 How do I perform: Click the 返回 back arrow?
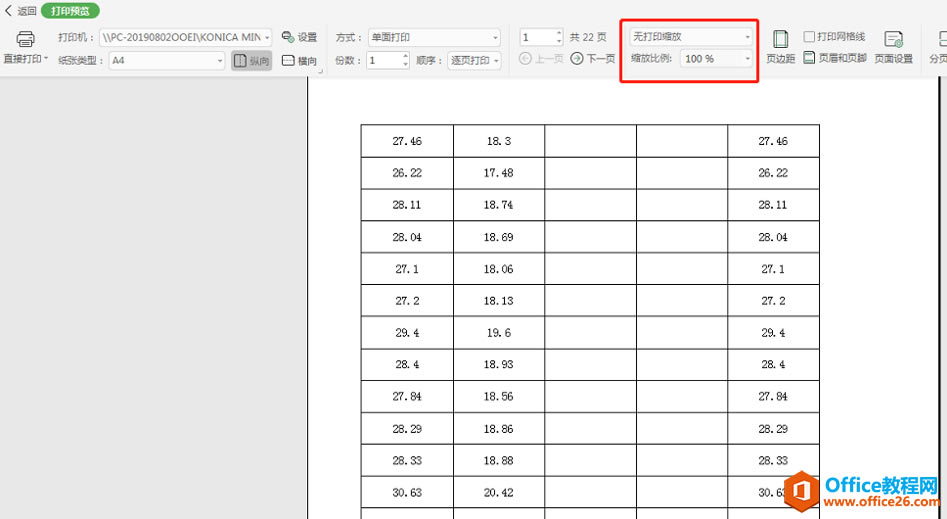click(x=8, y=11)
